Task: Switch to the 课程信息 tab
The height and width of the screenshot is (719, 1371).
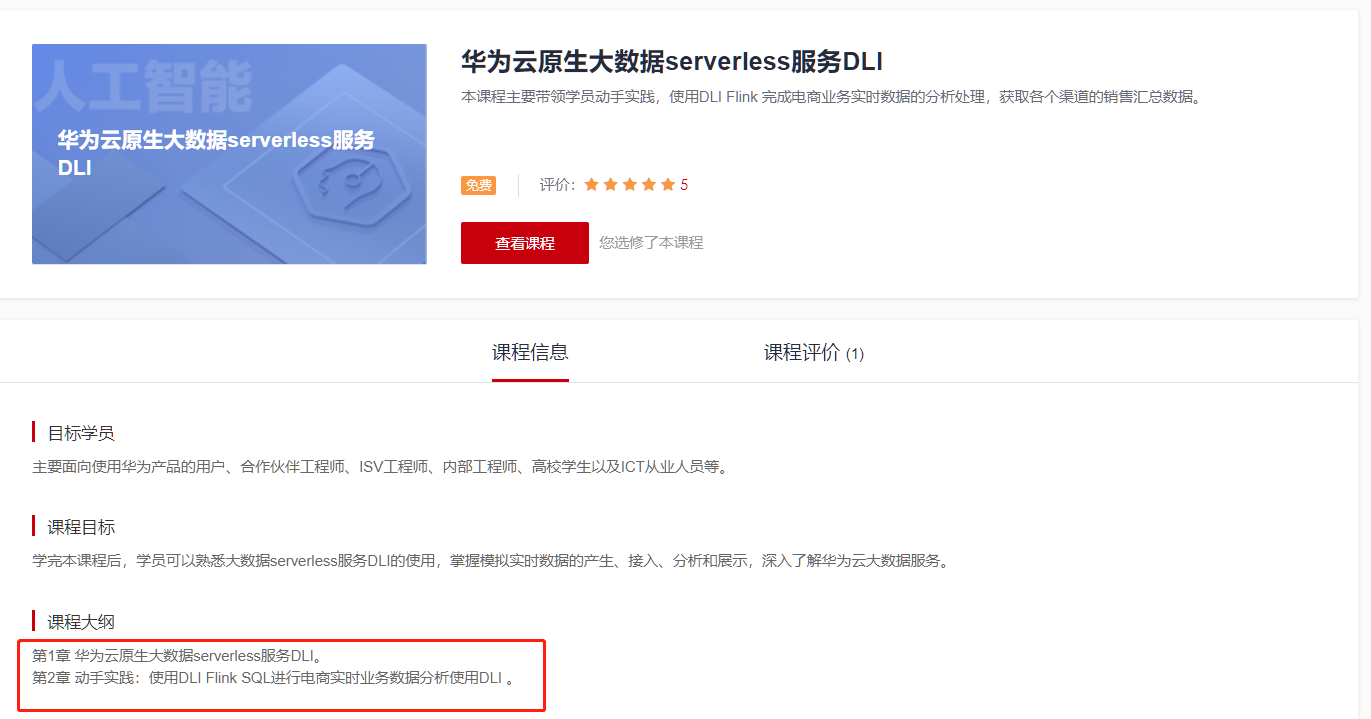Action: coord(530,352)
